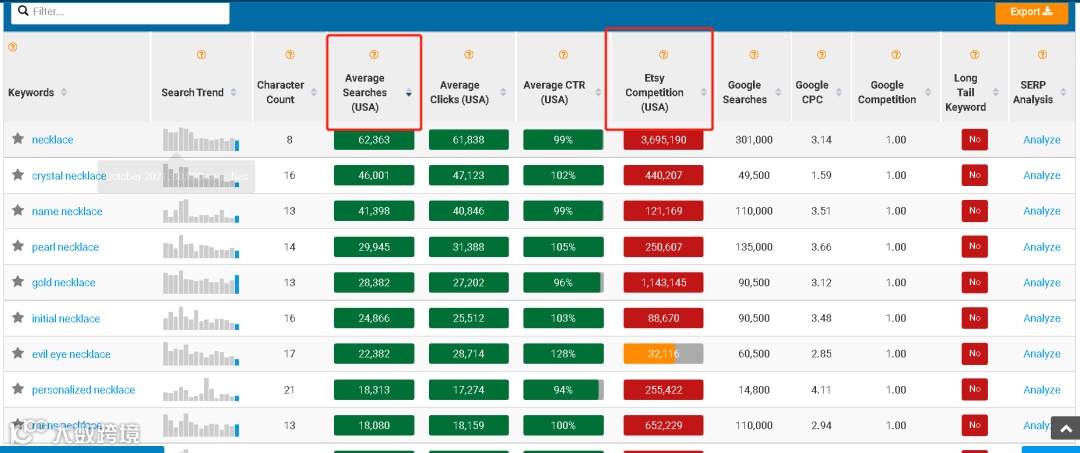Analyze SERP for pearl necklace row
1080x453 pixels.
point(1041,247)
